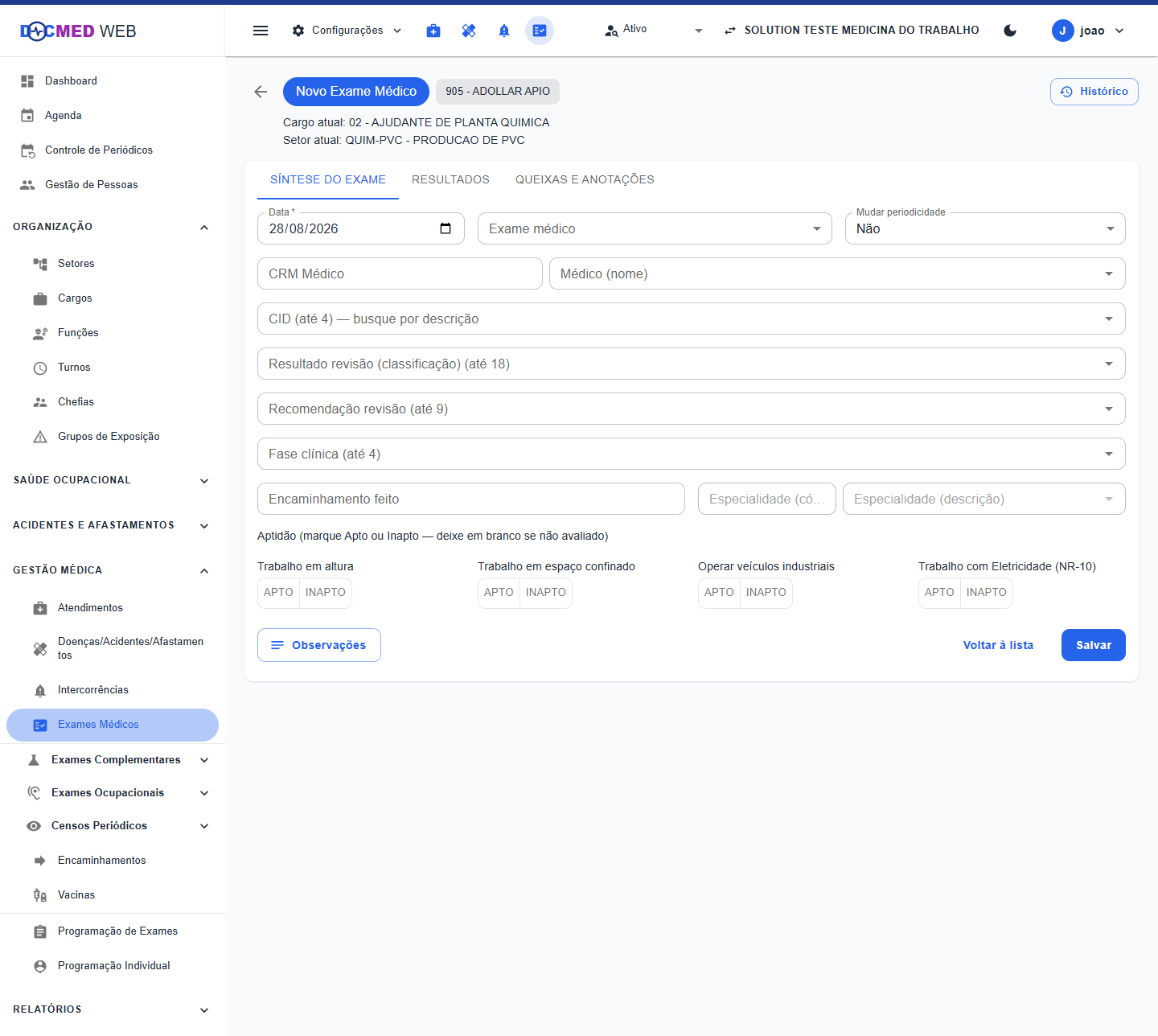Viewport: 1158px width, 1036px height.
Task: Open Agenda in the sidebar
Action: click(113, 116)
